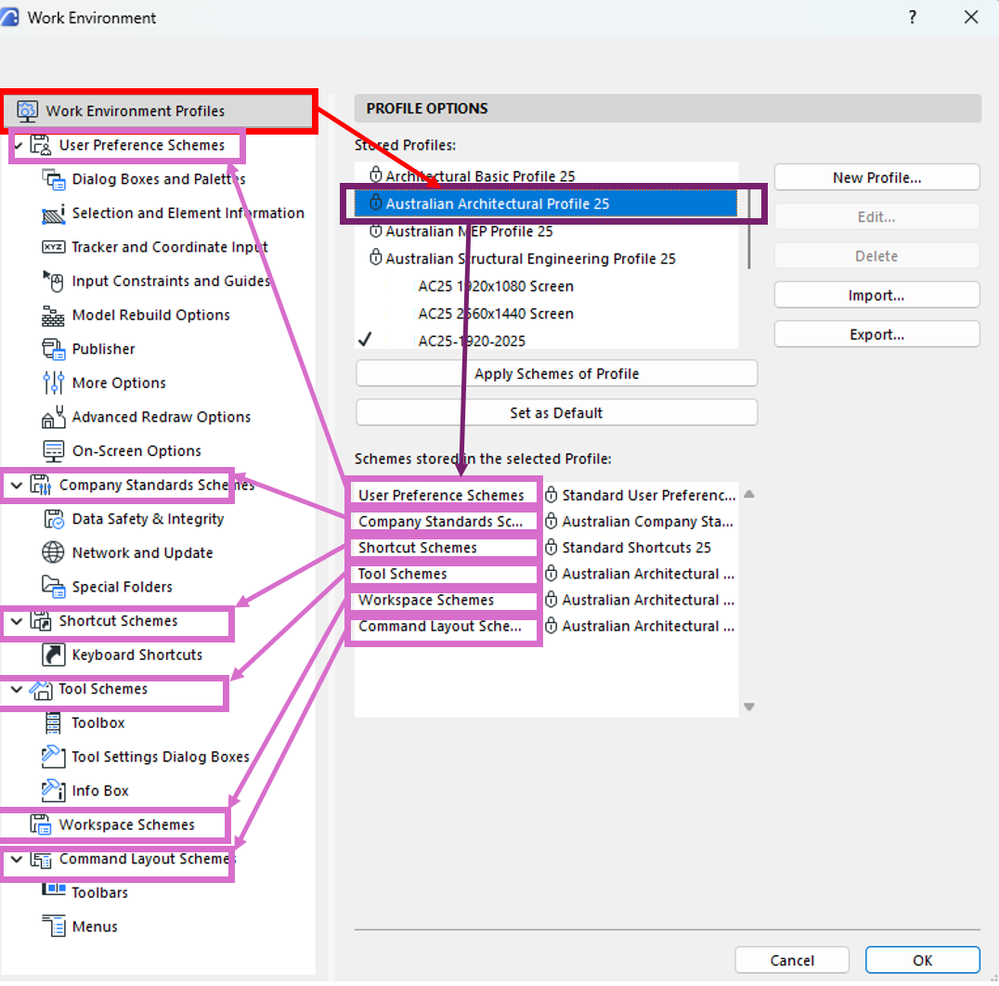Click the Toolbox icon
The width and height of the screenshot is (999, 986).
pos(54,723)
